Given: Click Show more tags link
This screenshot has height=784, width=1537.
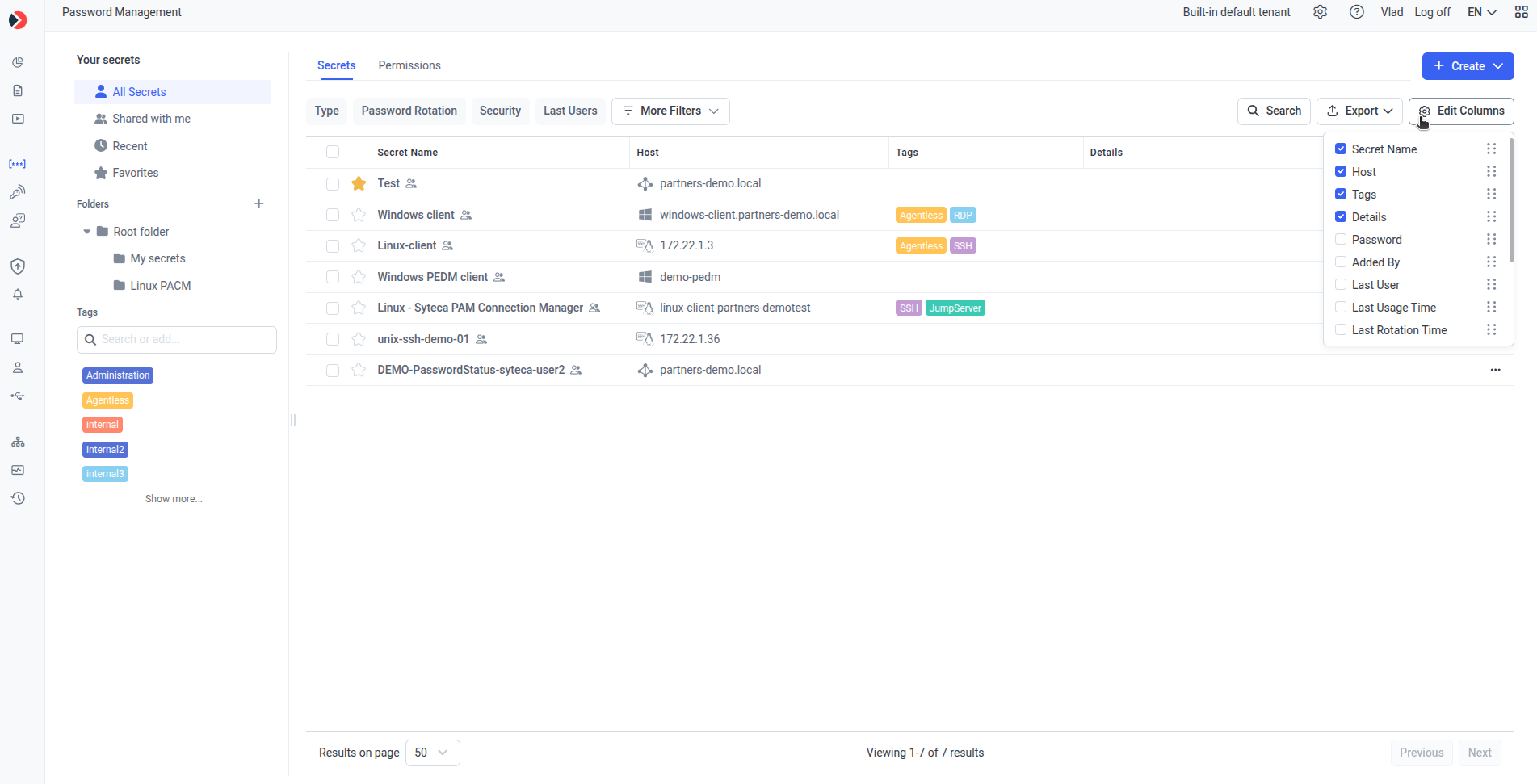Looking at the screenshot, I should click(x=174, y=499).
